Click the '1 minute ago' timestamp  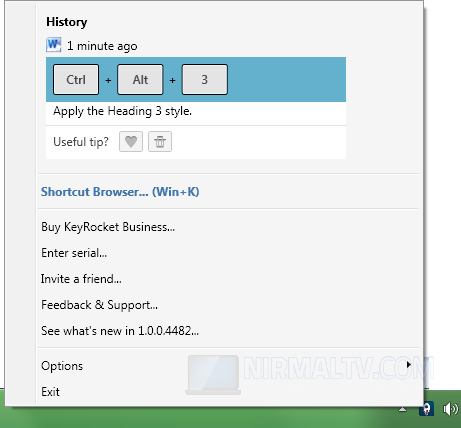pos(102,46)
